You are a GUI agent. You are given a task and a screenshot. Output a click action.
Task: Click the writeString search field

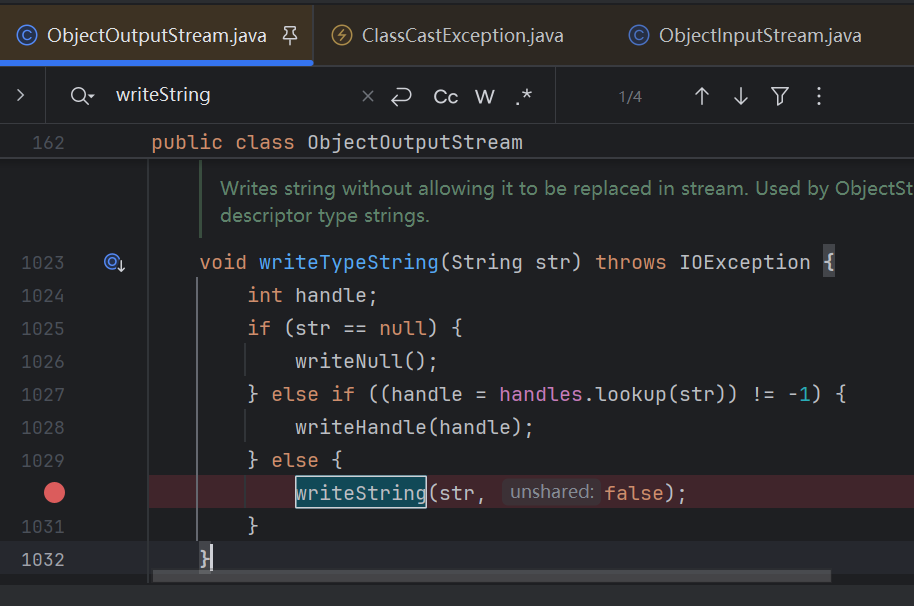pos(233,95)
